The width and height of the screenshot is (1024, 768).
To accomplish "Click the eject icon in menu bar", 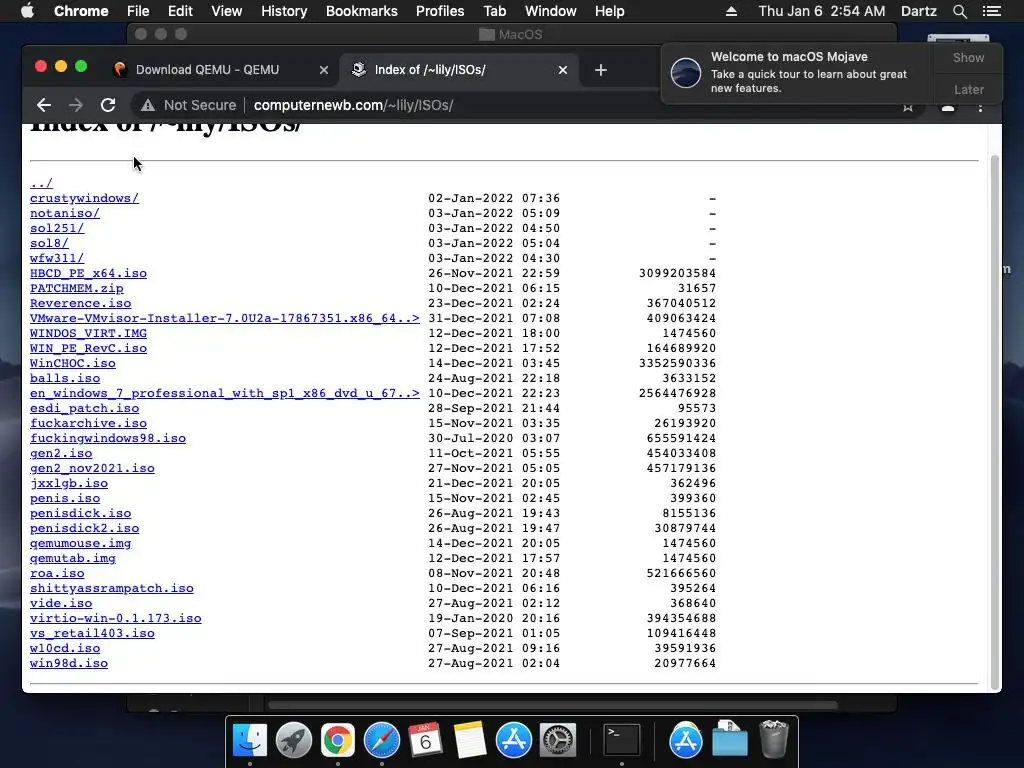I will pos(731,11).
